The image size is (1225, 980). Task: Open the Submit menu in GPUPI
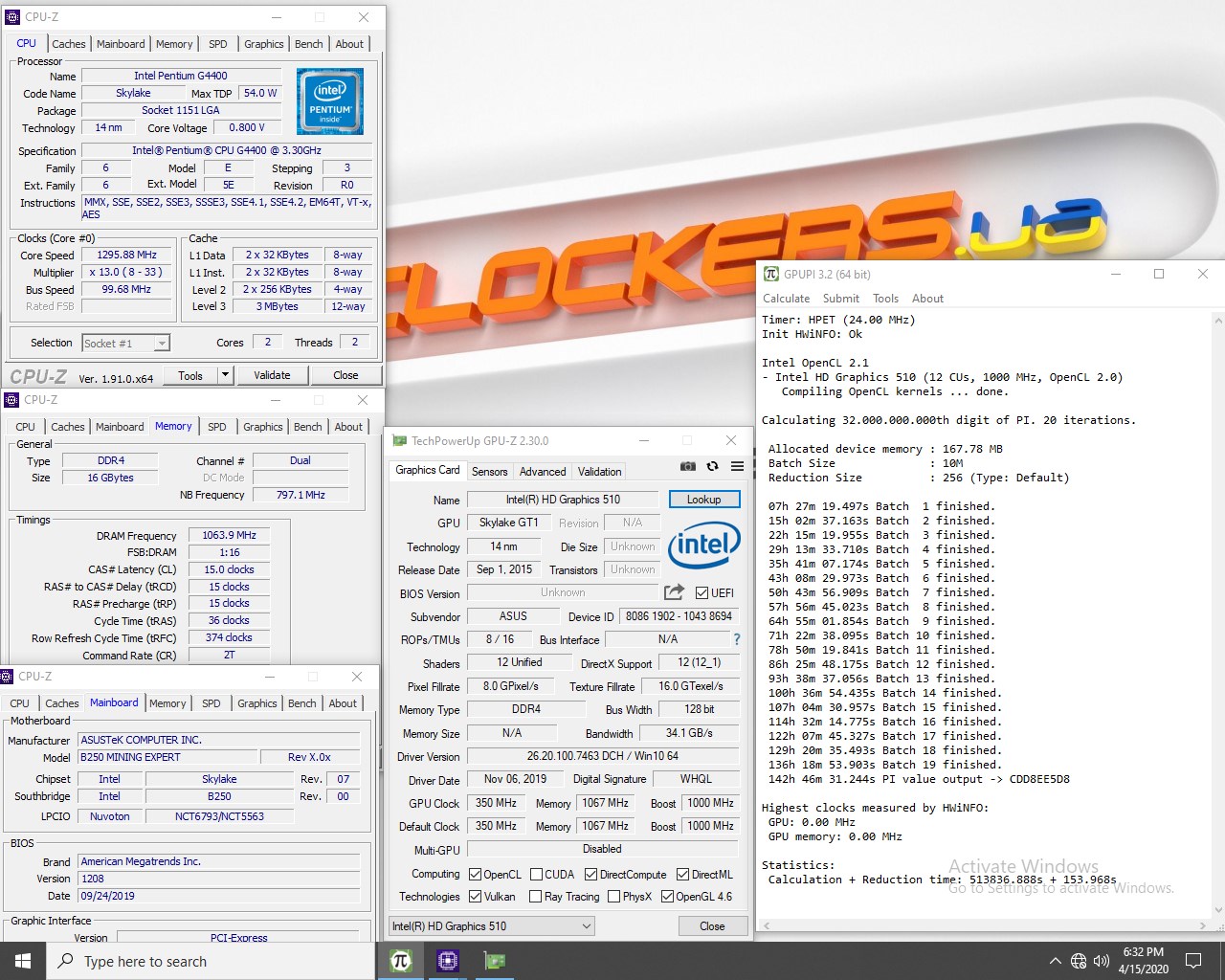point(841,299)
